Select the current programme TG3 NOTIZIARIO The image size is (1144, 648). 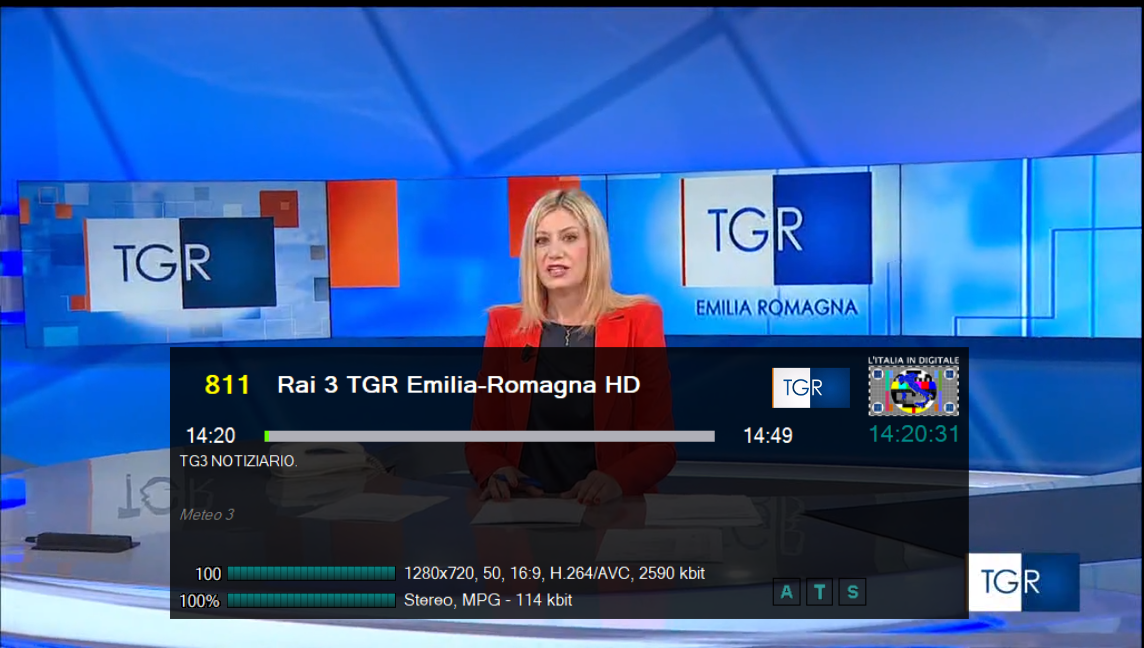pyautogui.click(x=238, y=462)
